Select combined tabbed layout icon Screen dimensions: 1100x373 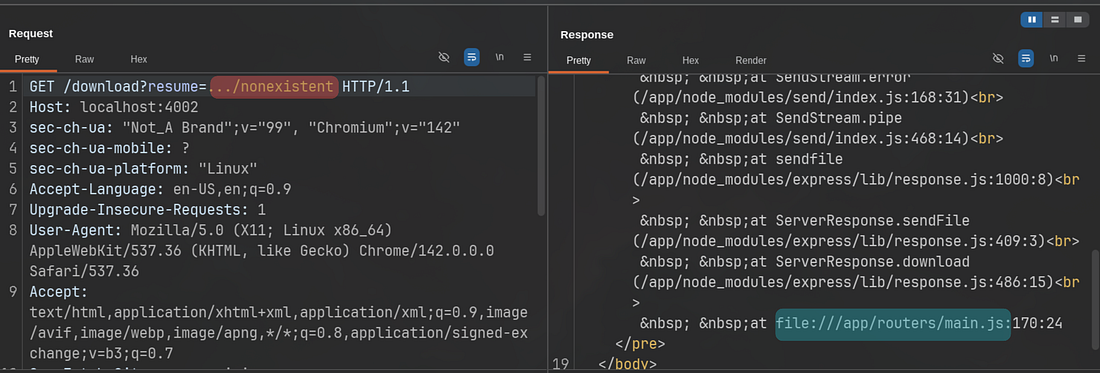[x=1077, y=20]
